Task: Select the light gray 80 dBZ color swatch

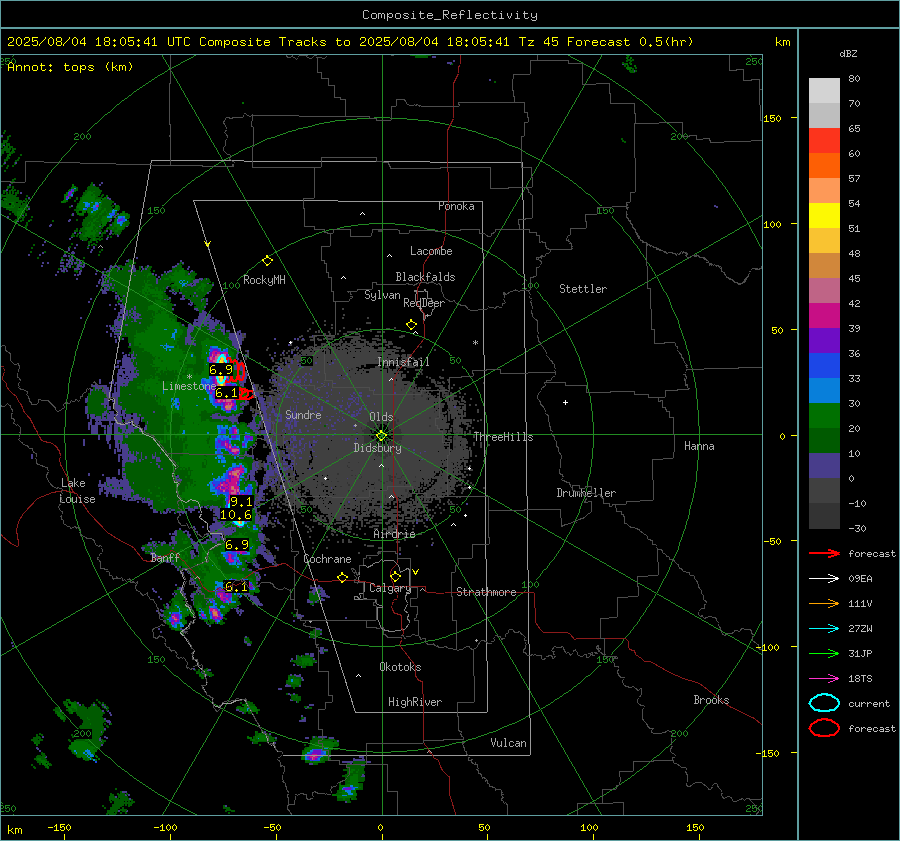Action: tap(824, 91)
